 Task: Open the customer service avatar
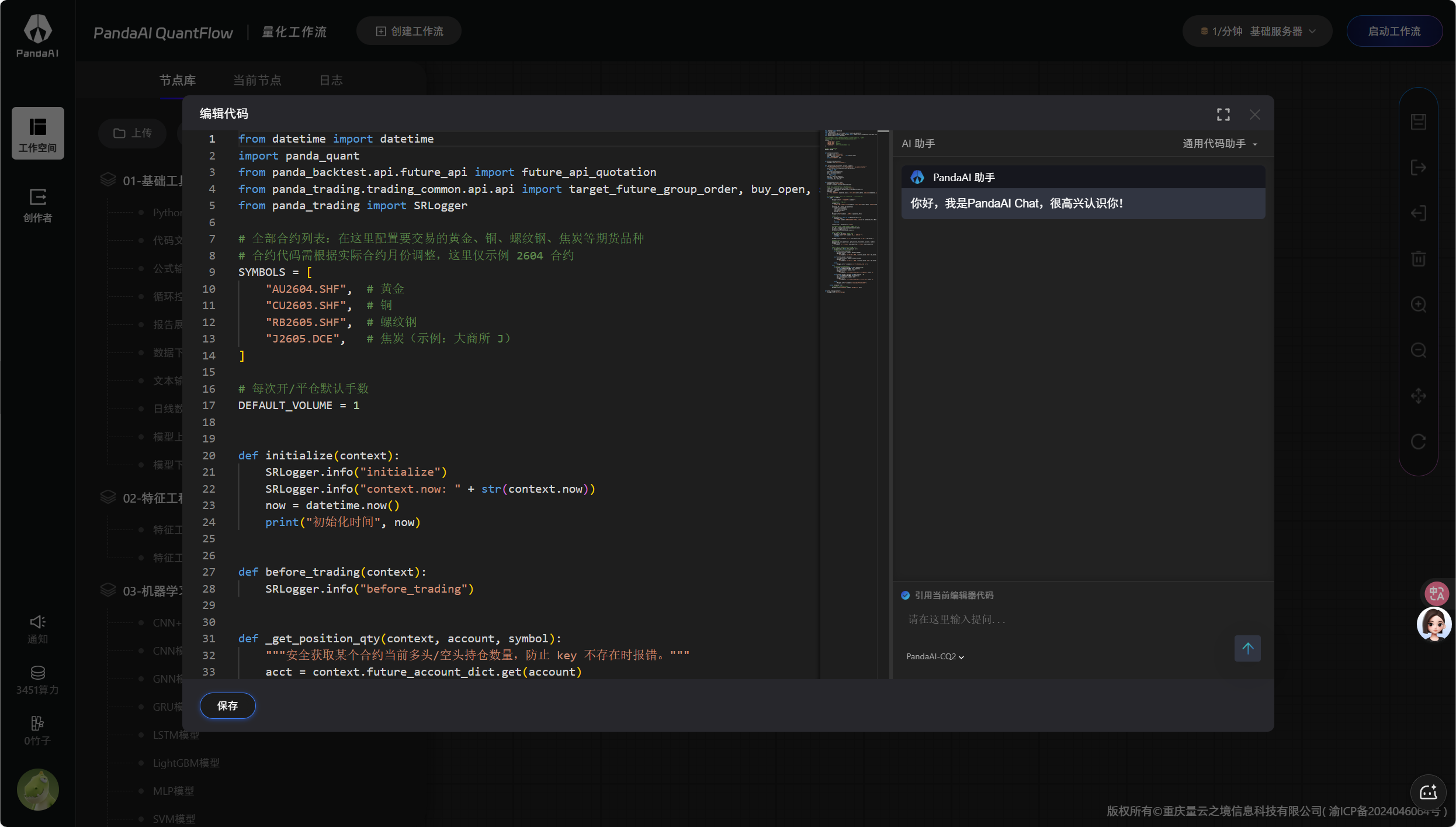point(1434,624)
